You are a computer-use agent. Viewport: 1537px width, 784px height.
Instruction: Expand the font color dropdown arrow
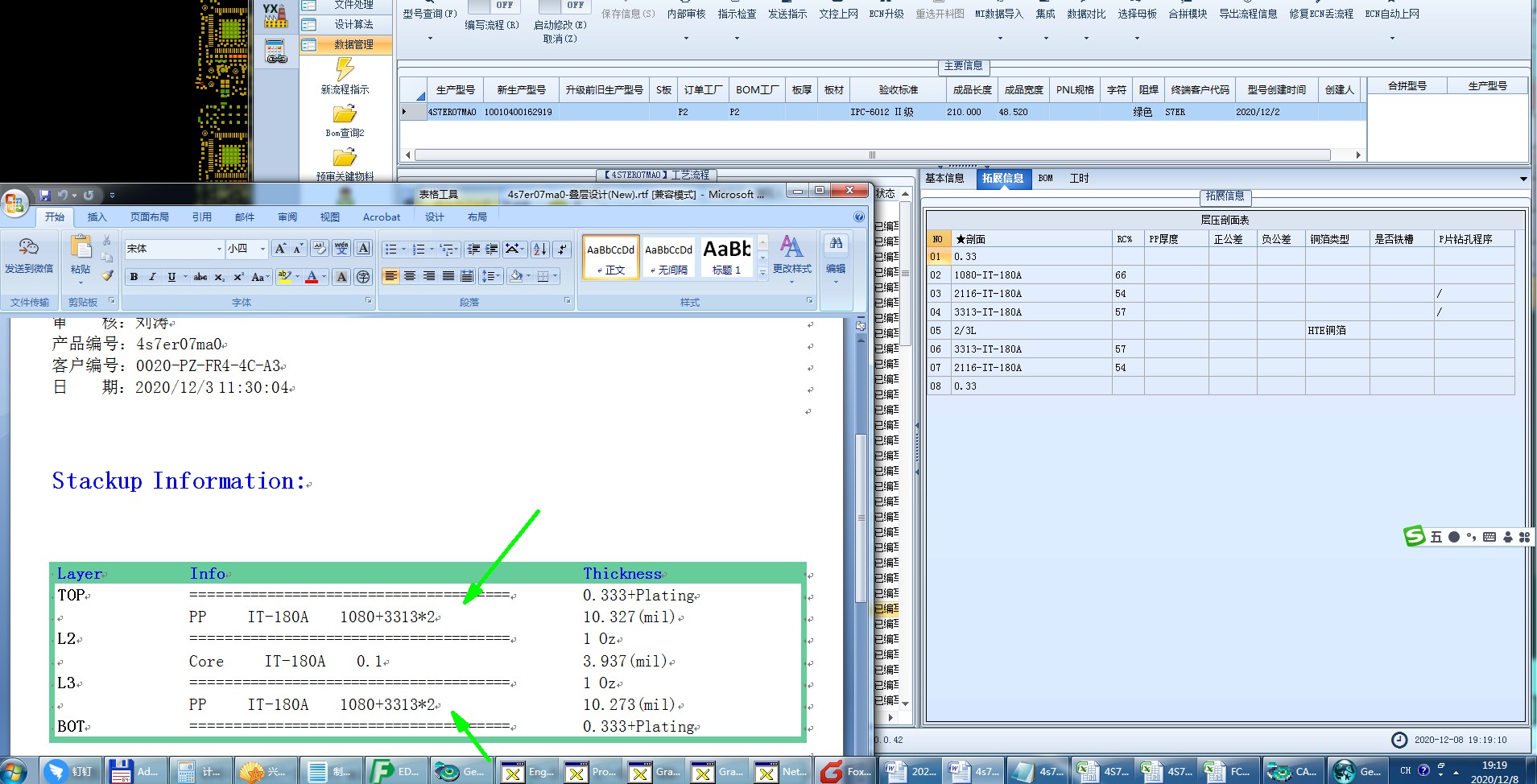point(324,277)
